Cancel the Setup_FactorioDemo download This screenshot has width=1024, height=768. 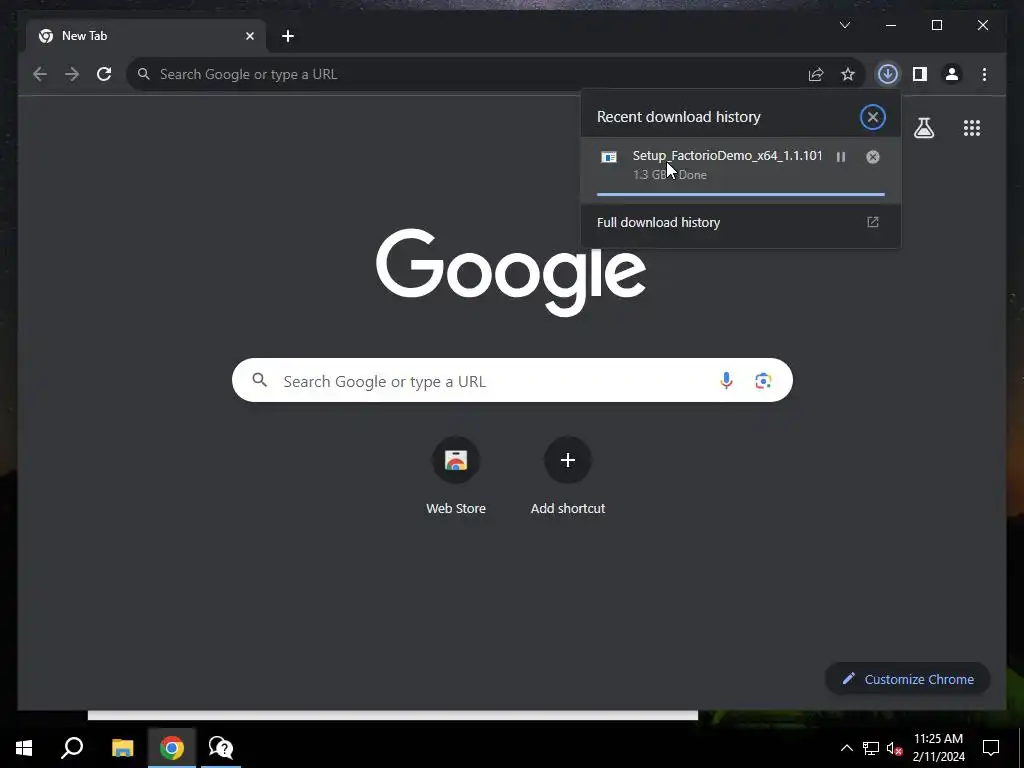point(872,157)
